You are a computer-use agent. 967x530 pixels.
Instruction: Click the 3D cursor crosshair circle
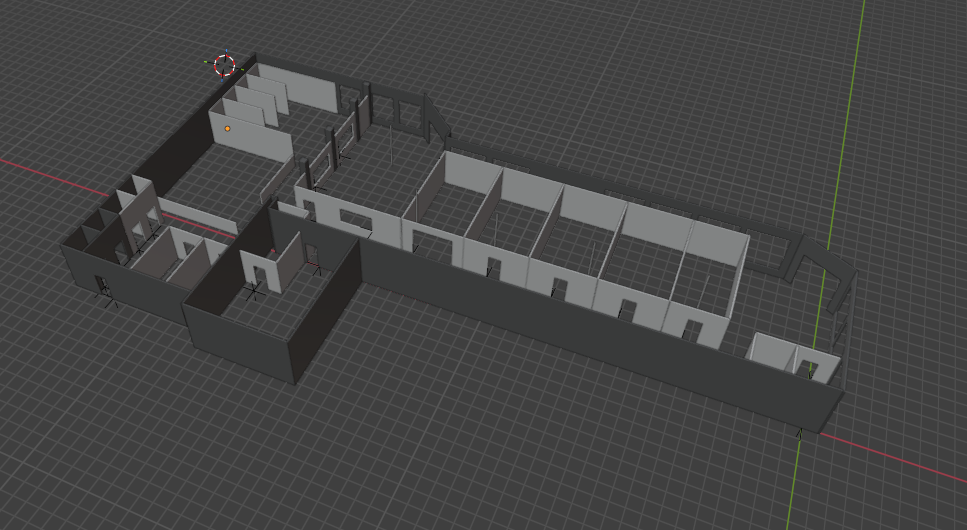pyautogui.click(x=225, y=66)
